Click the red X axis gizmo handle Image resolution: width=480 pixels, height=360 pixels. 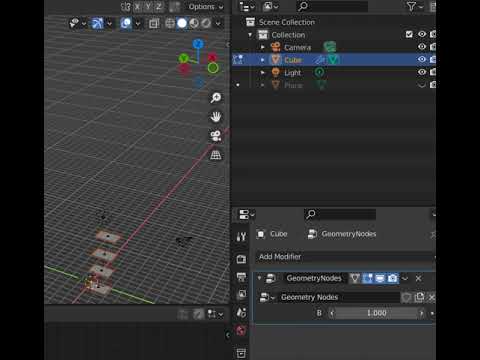[212, 58]
